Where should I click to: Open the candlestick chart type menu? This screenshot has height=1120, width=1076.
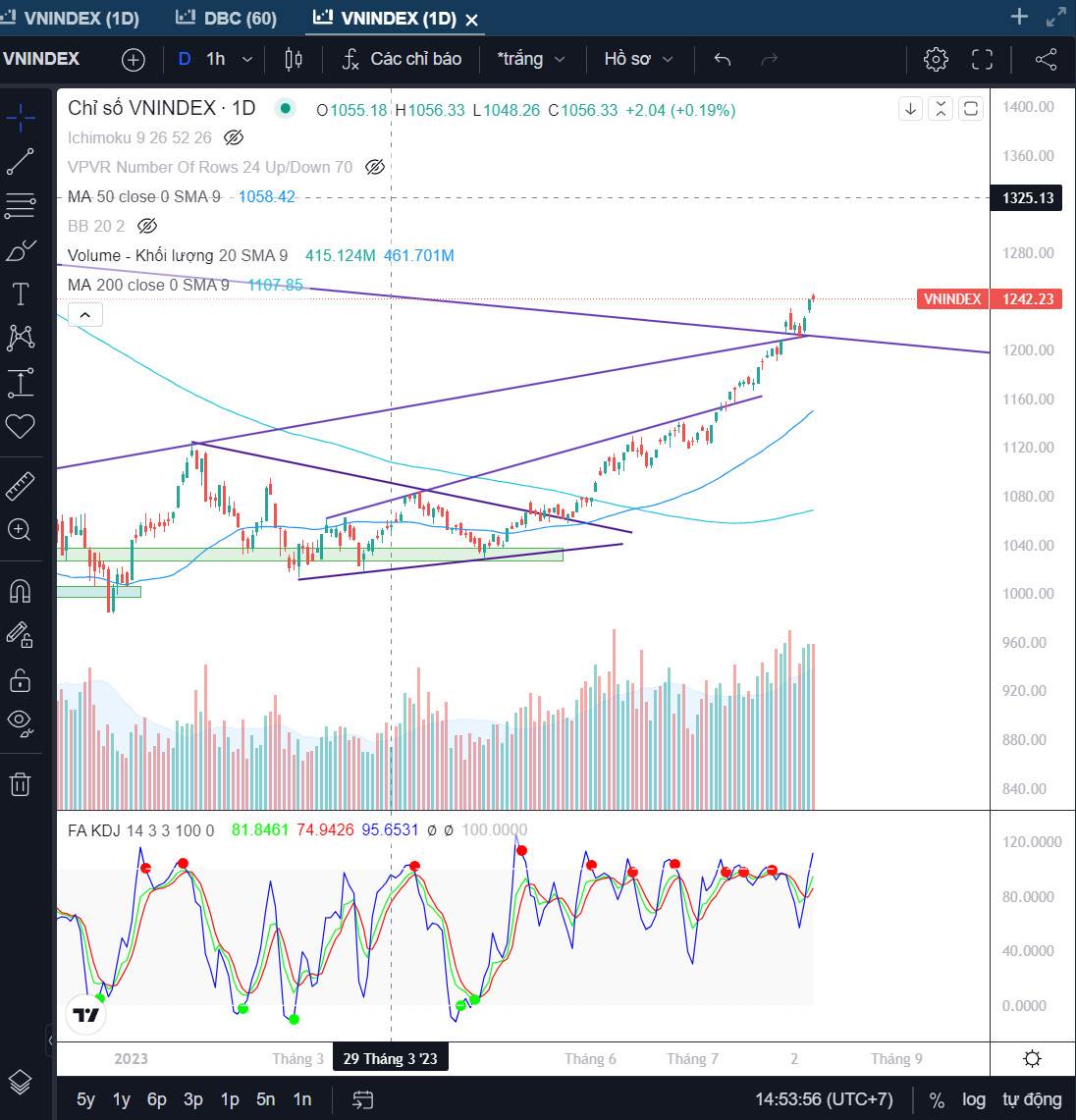click(293, 59)
